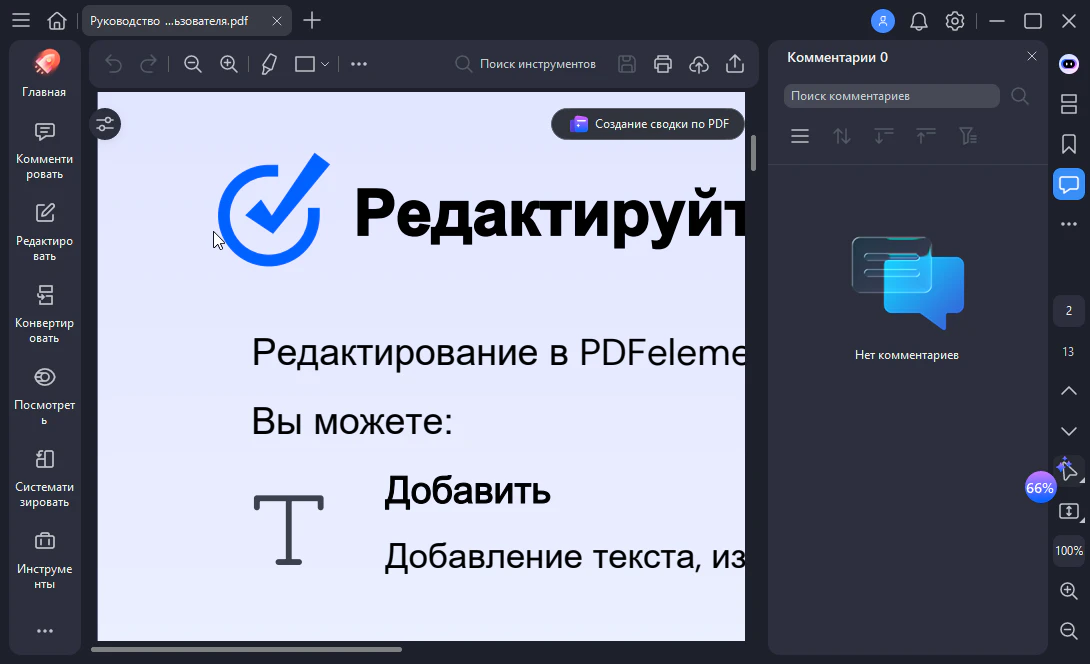Go to Главная home section
1090x664 pixels.
point(44,75)
